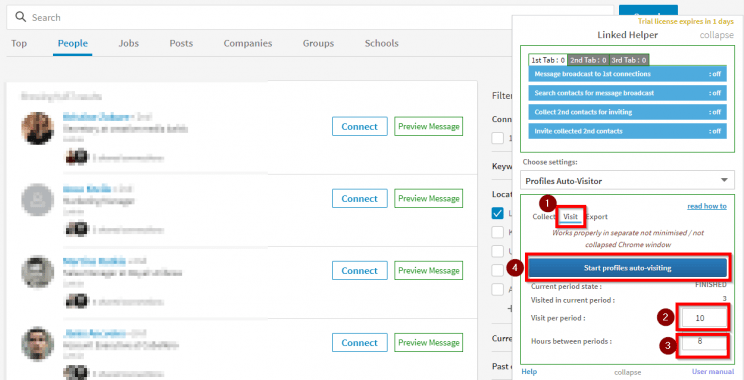Toggle Collect 2nd contacts for inviting
This screenshot has width=744, height=380.
[627, 112]
